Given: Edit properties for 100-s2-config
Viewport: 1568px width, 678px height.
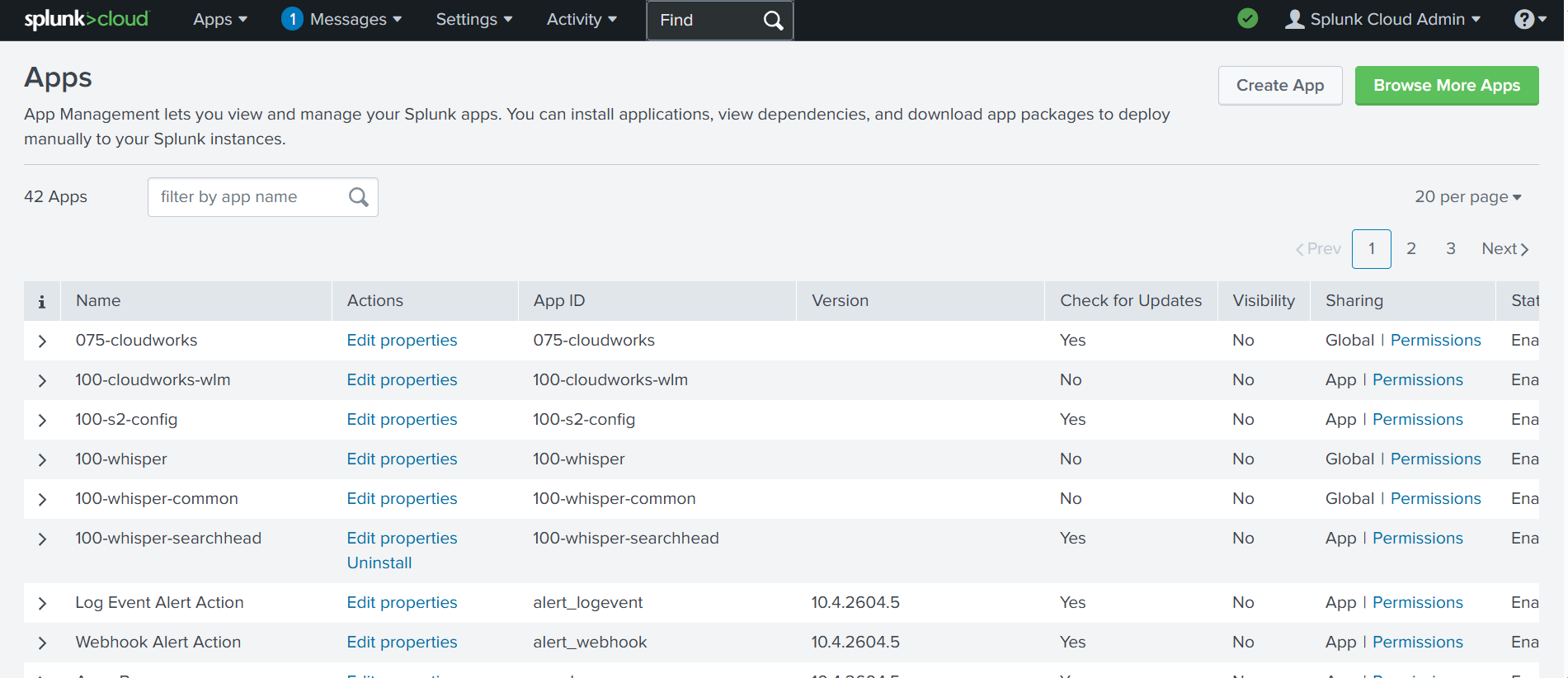Looking at the screenshot, I should coord(402,419).
